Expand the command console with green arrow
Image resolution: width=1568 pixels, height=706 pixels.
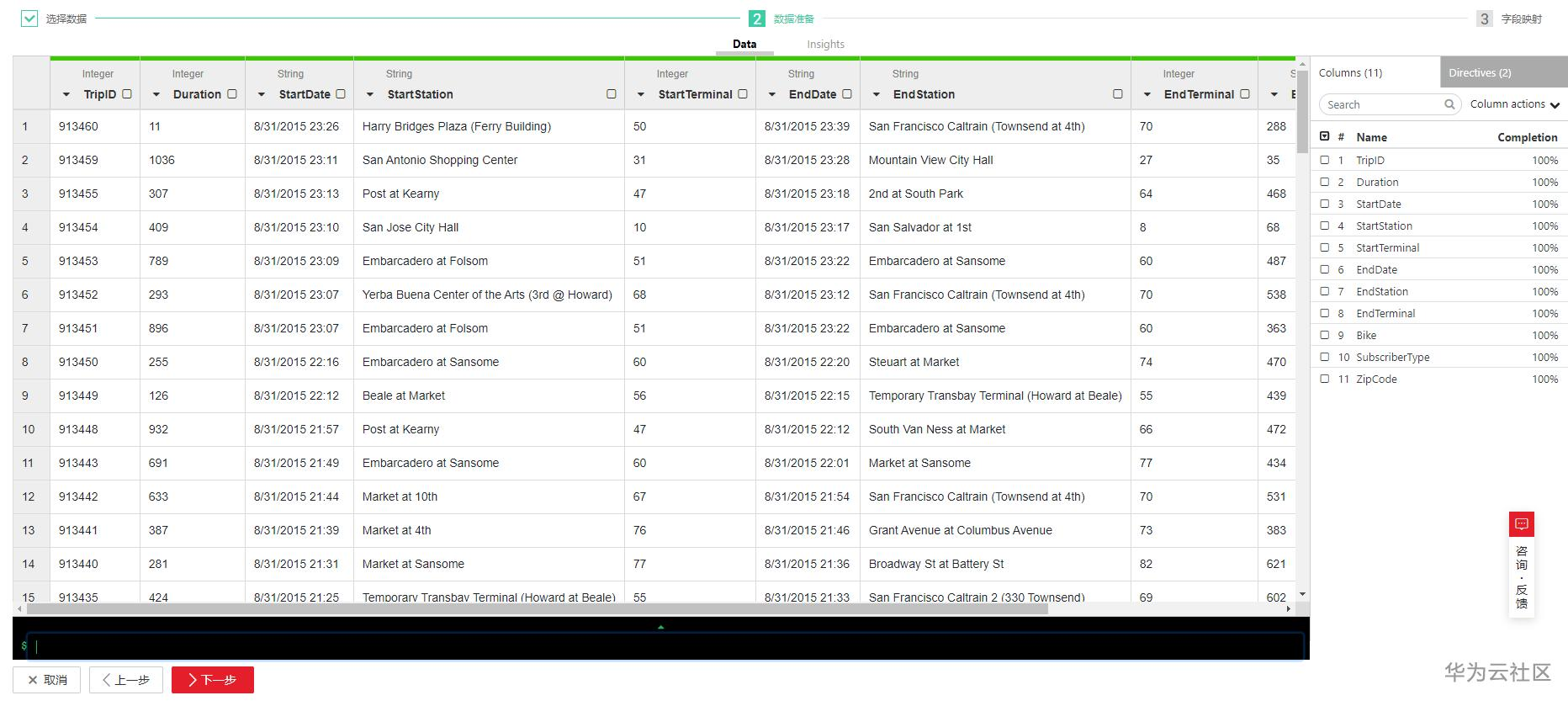[x=661, y=627]
